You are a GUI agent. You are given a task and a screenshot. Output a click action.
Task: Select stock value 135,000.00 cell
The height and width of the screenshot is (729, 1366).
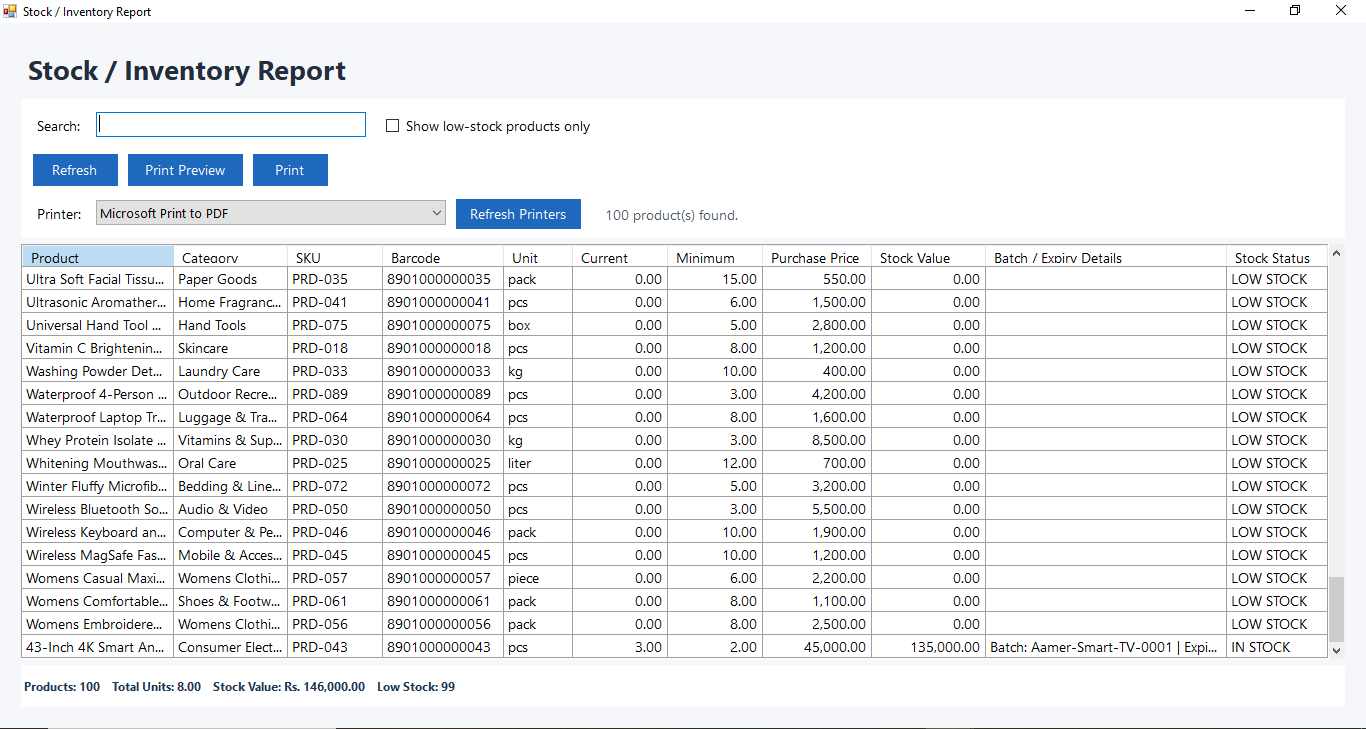pos(929,647)
